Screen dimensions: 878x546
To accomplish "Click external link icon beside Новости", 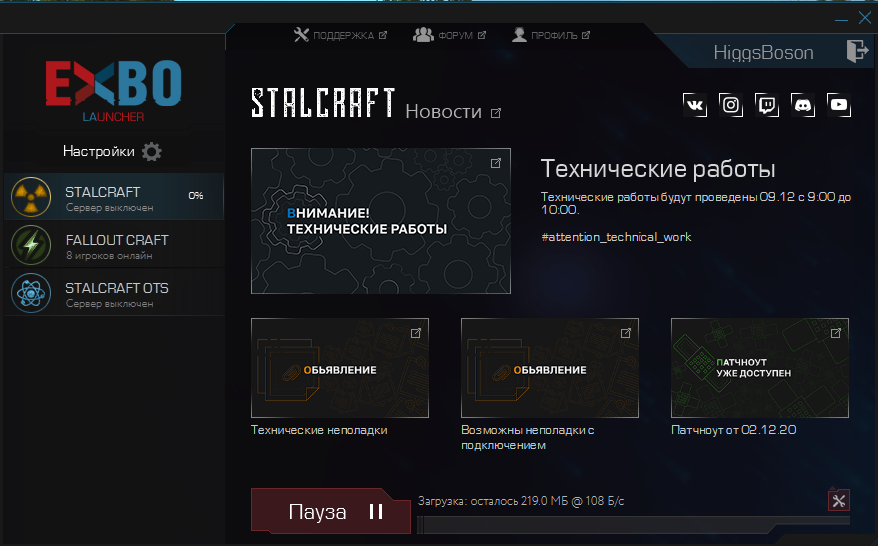I will click(496, 113).
